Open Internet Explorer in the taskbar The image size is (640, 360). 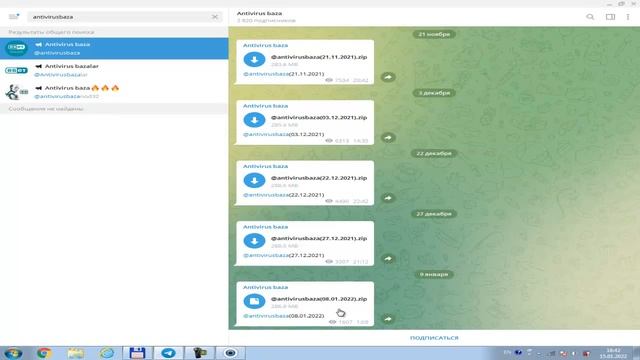pos(107,353)
